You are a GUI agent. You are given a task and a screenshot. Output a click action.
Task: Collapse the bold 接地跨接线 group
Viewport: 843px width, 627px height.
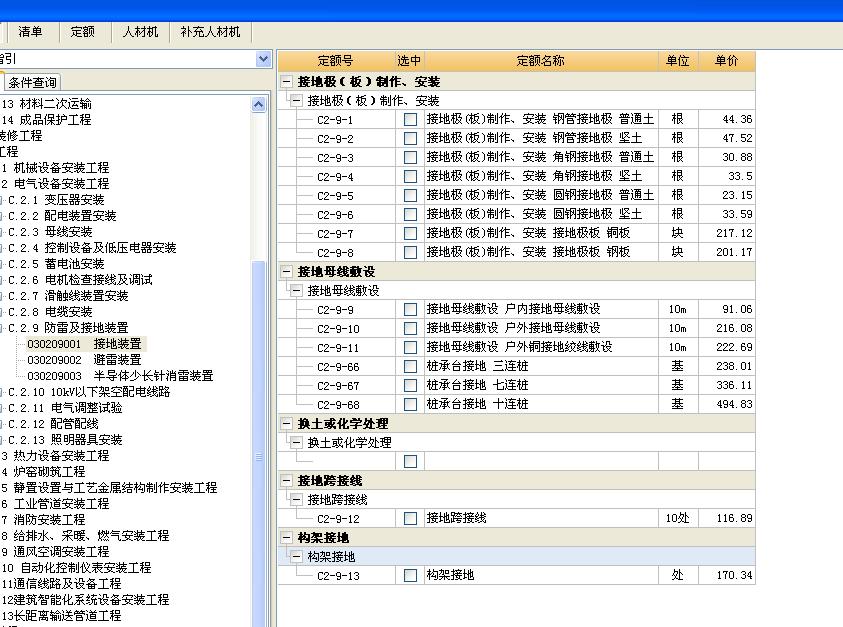(287, 481)
